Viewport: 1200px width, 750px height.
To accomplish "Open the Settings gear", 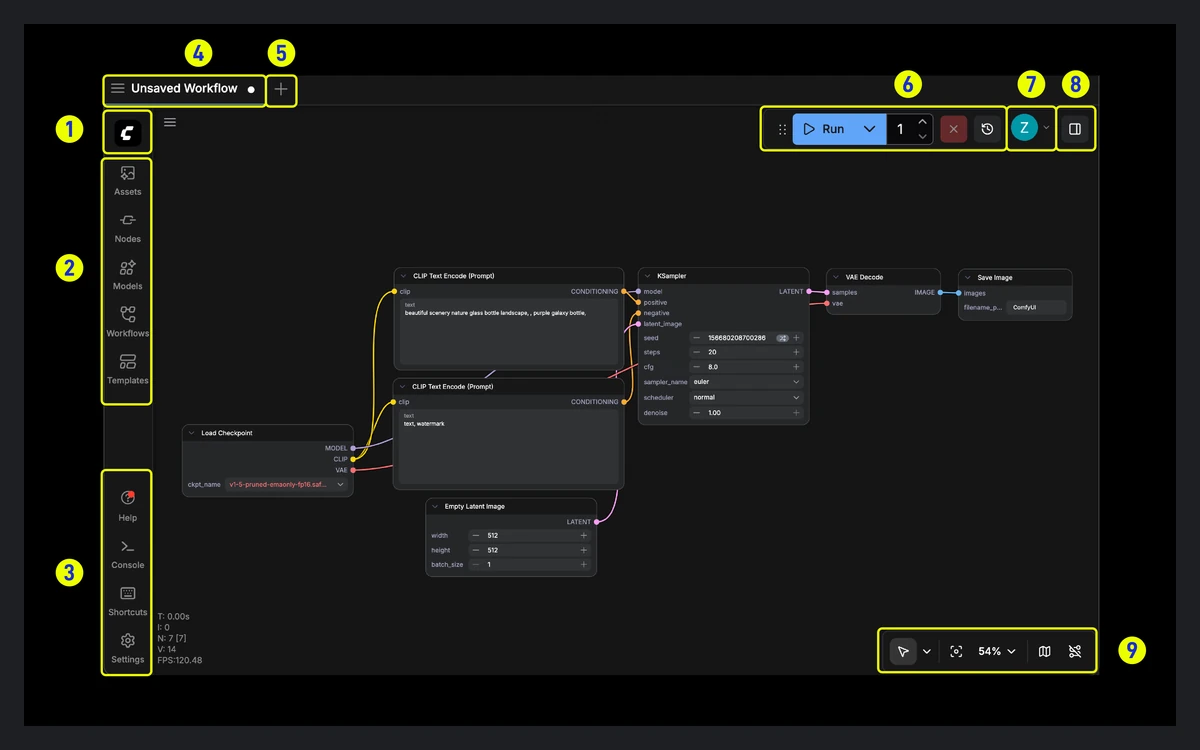I will (128, 647).
